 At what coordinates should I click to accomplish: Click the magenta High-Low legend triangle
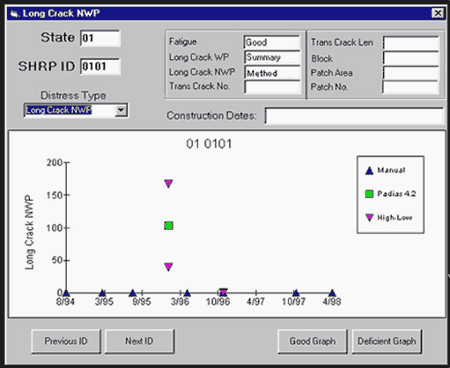point(369,218)
